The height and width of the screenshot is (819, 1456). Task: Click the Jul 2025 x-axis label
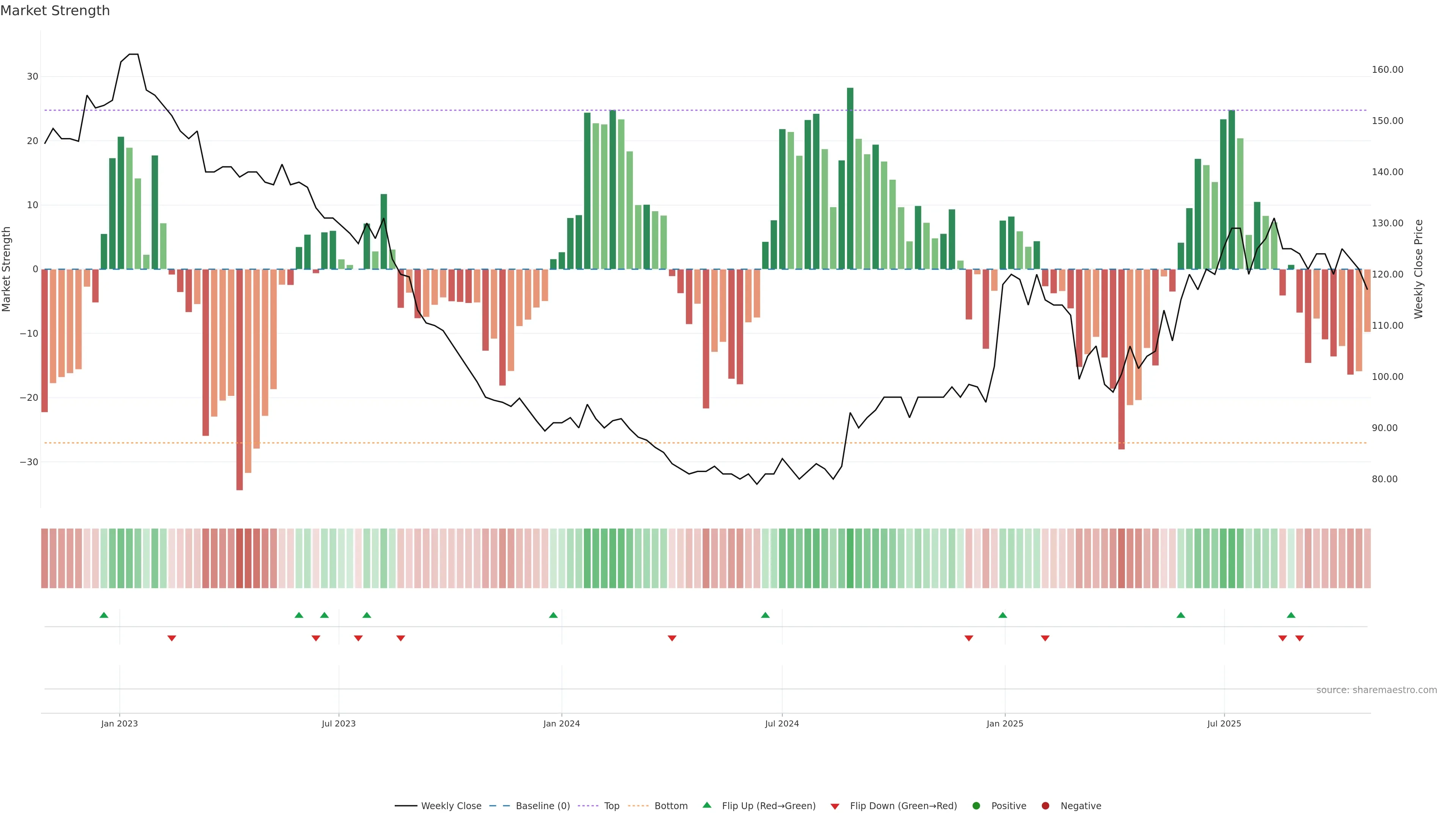coord(1224,723)
